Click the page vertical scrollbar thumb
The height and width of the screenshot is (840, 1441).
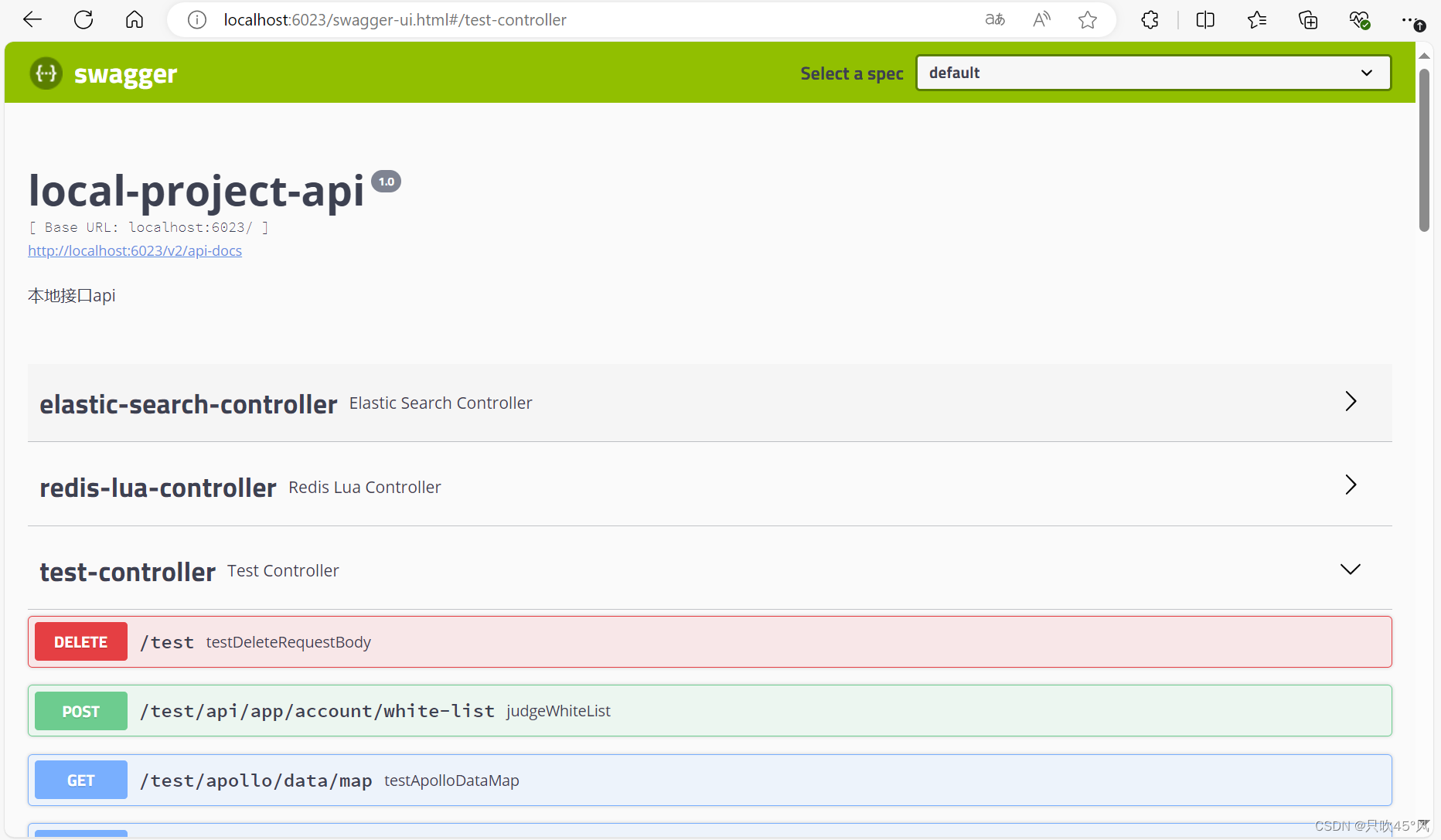pyautogui.click(x=1424, y=151)
